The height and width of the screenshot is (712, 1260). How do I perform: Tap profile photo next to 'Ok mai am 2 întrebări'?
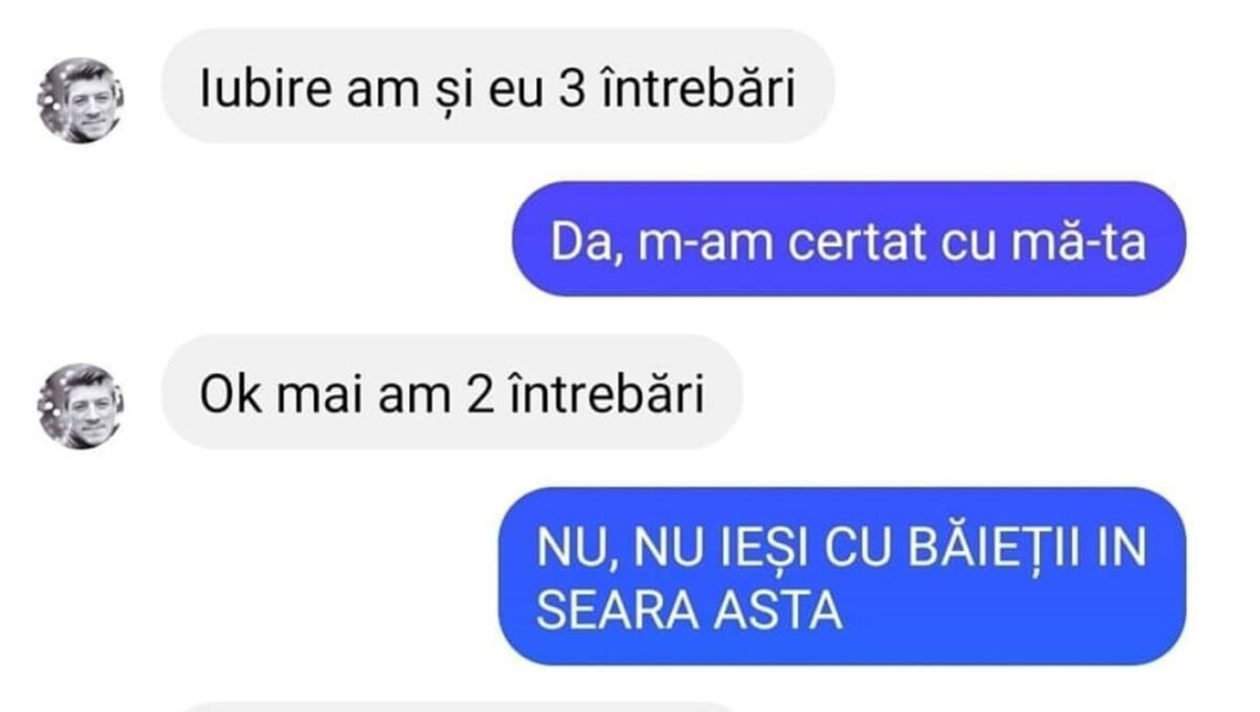coord(80,406)
